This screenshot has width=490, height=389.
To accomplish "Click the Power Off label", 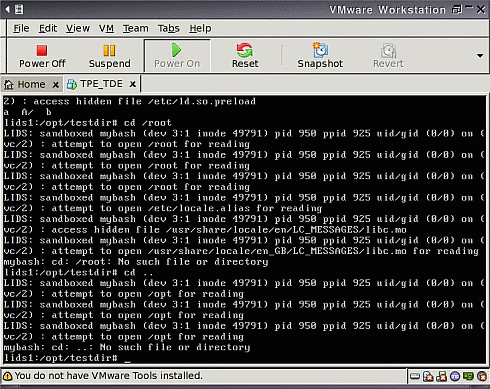I will [42, 63].
